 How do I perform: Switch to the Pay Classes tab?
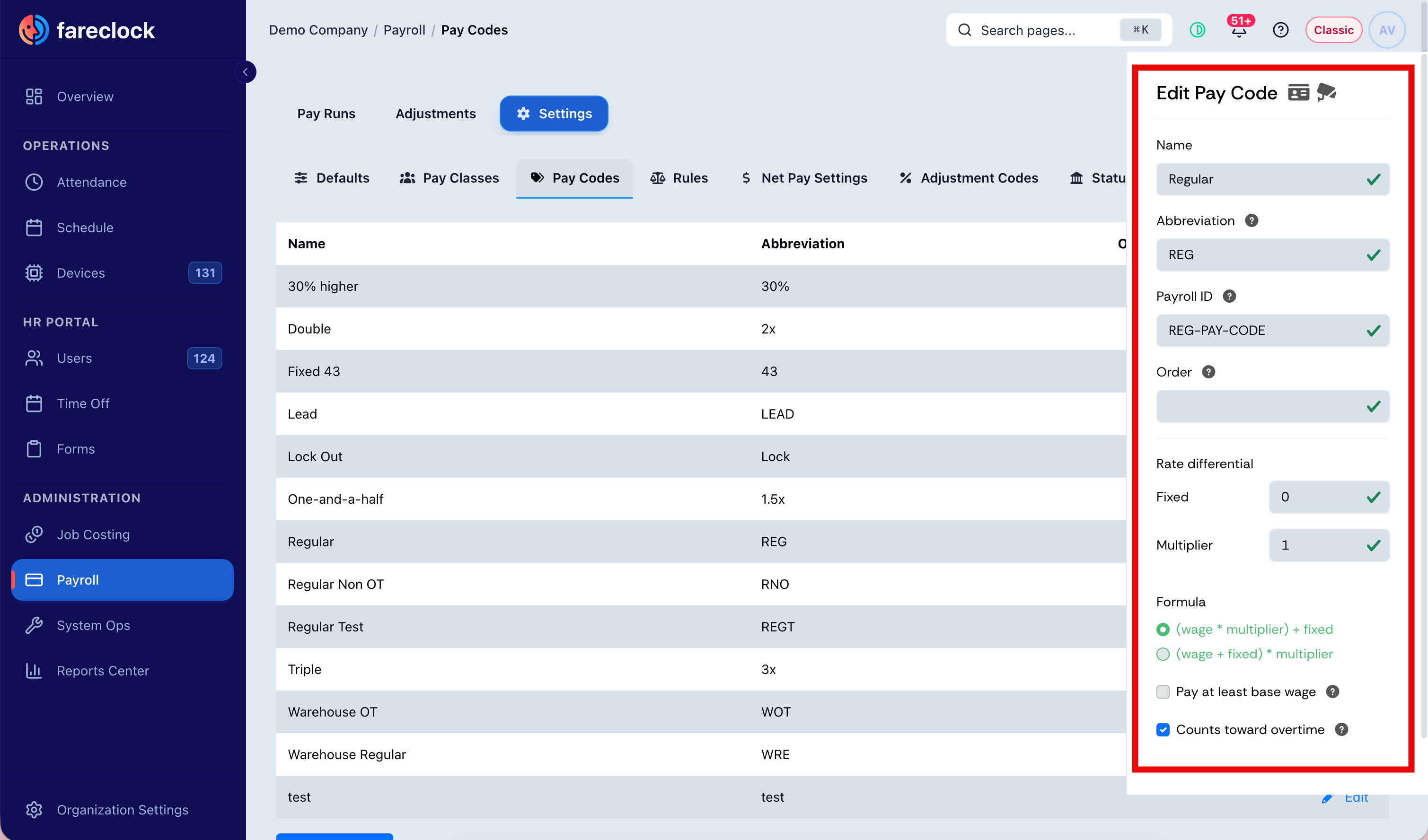(x=450, y=178)
